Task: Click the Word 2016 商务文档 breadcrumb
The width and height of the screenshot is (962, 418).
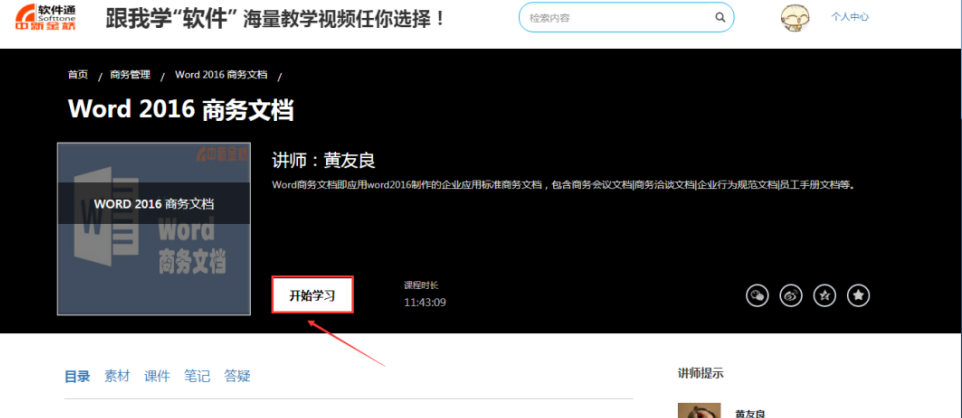Action: tap(221, 75)
